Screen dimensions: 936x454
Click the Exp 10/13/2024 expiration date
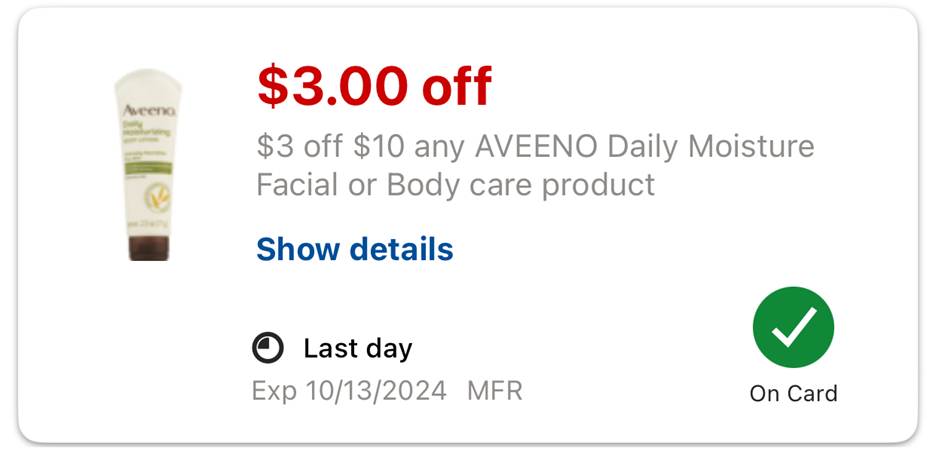[x=349, y=391]
